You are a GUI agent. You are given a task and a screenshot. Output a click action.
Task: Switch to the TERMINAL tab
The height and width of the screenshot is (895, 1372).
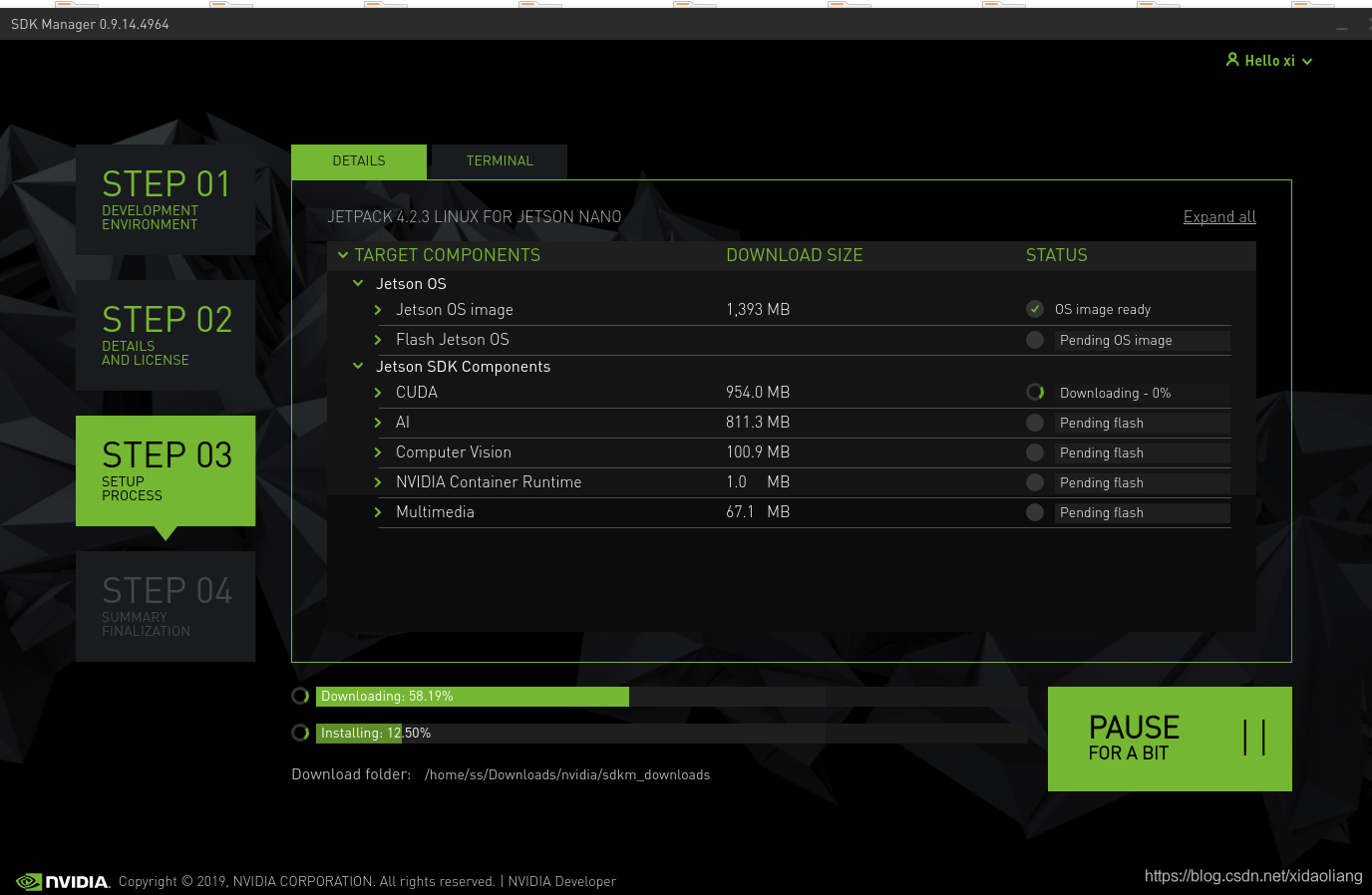point(500,161)
